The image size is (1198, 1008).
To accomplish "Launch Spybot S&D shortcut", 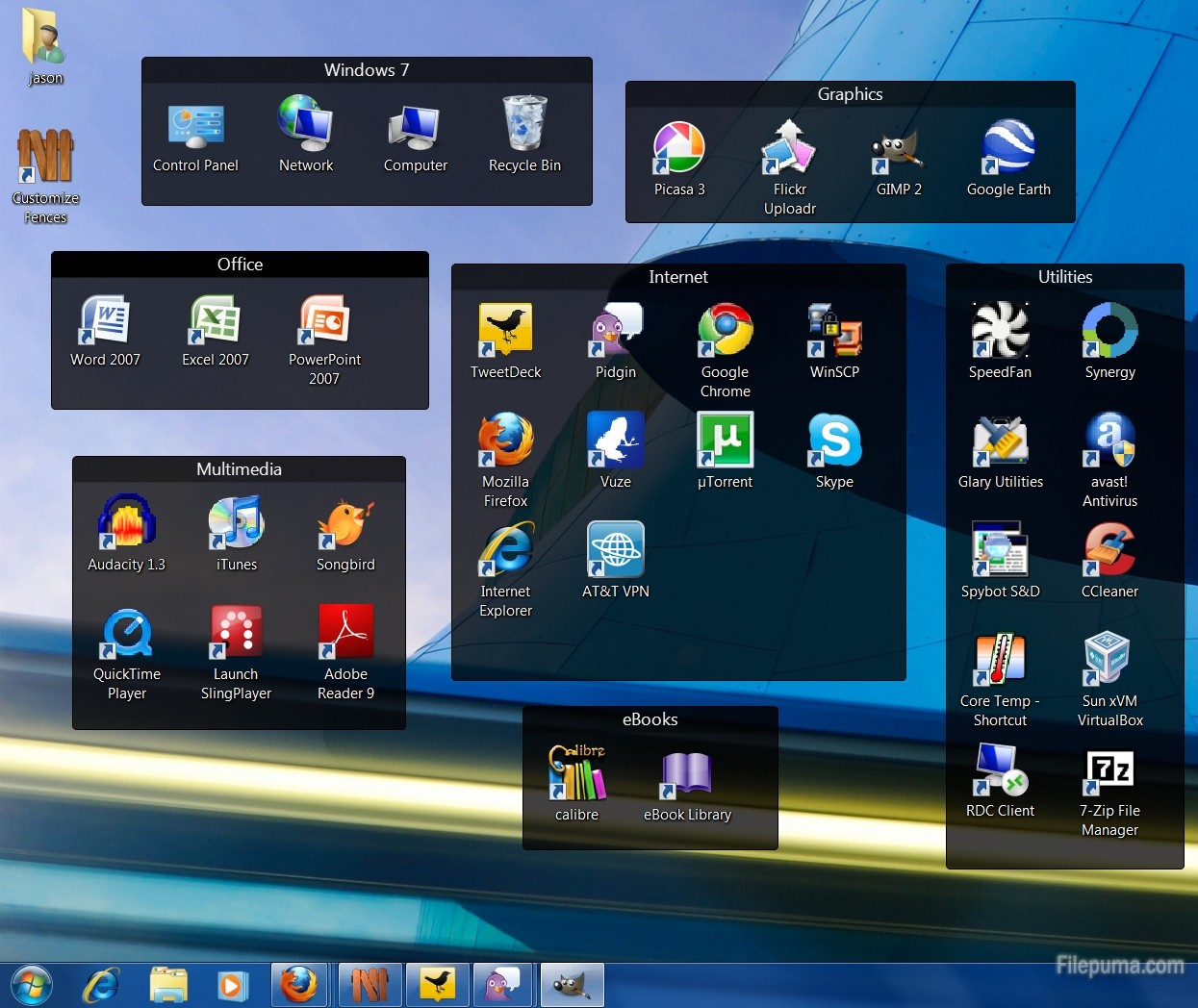I will [x=1001, y=561].
